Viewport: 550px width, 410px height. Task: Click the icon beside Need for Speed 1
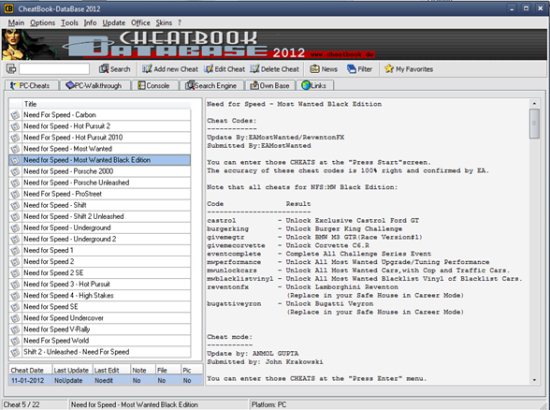(15, 250)
